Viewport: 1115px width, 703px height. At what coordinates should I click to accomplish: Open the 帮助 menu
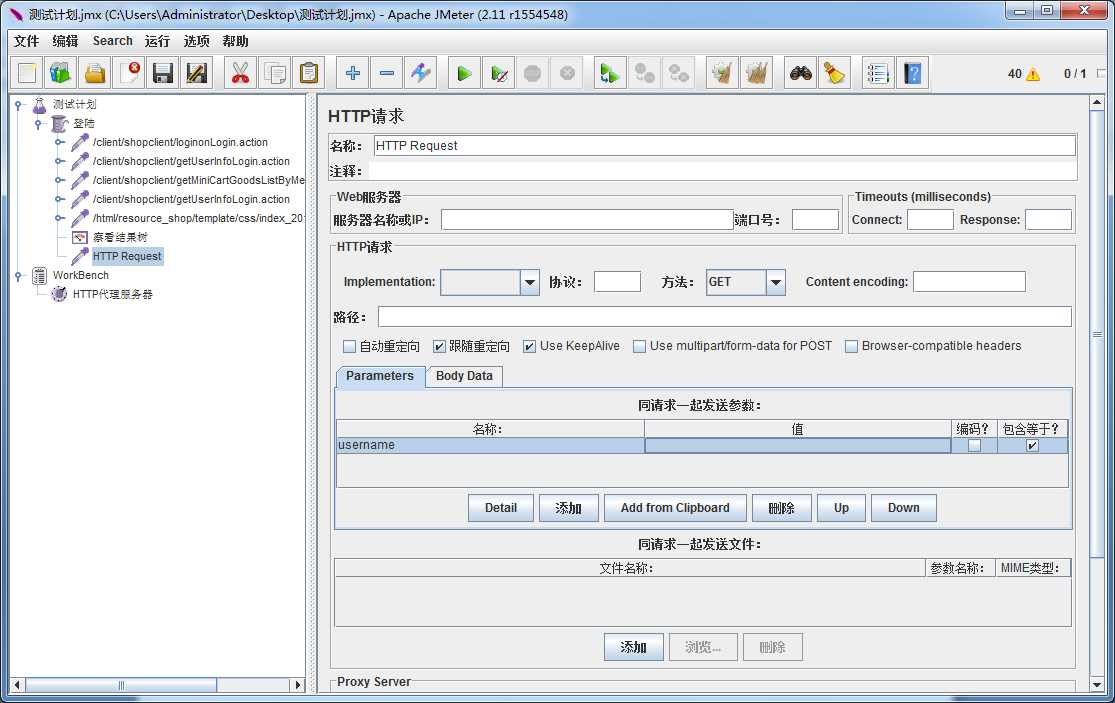coord(235,41)
